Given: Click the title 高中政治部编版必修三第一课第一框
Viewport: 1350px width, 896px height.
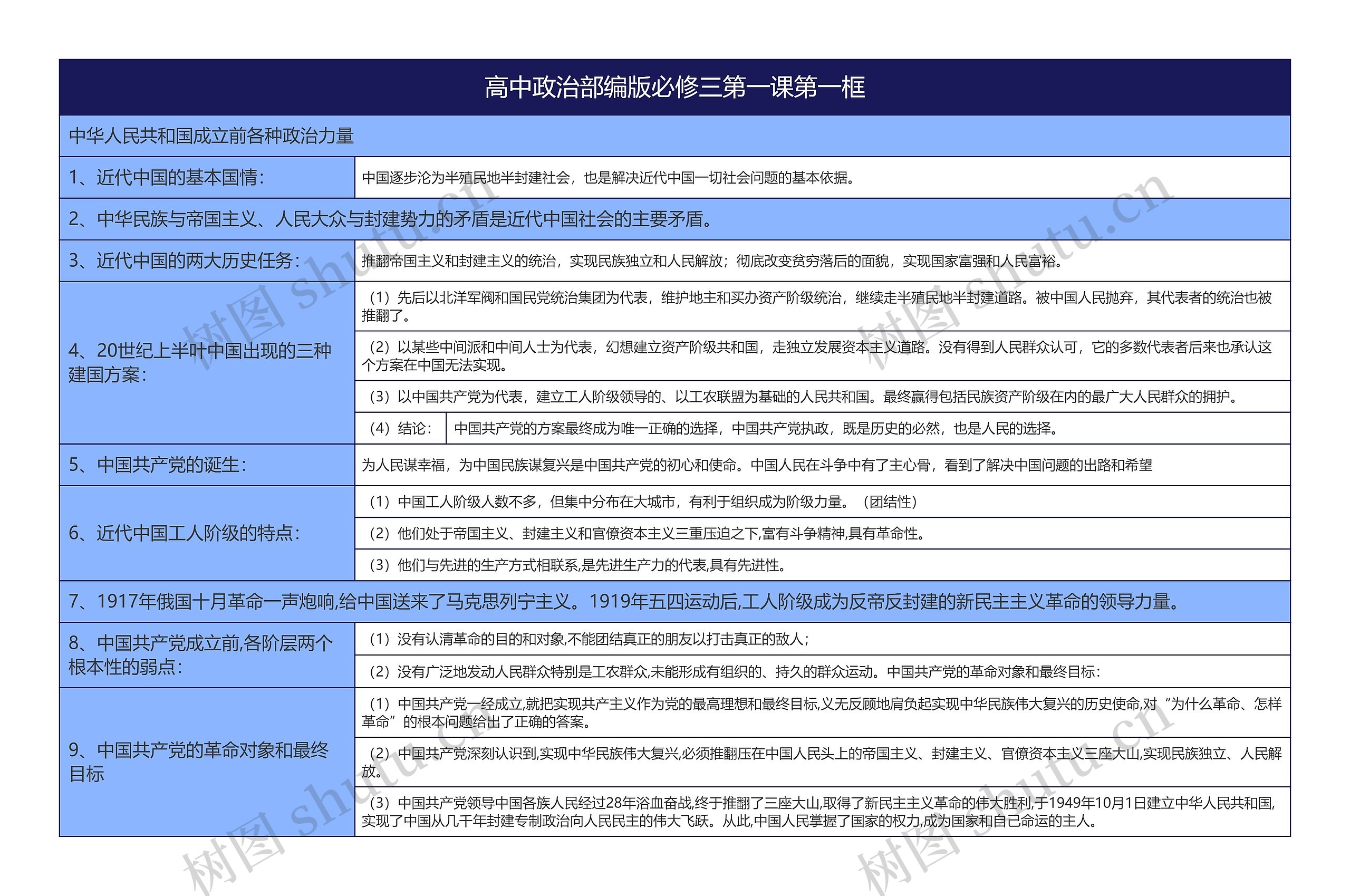Looking at the screenshot, I should [x=674, y=88].
